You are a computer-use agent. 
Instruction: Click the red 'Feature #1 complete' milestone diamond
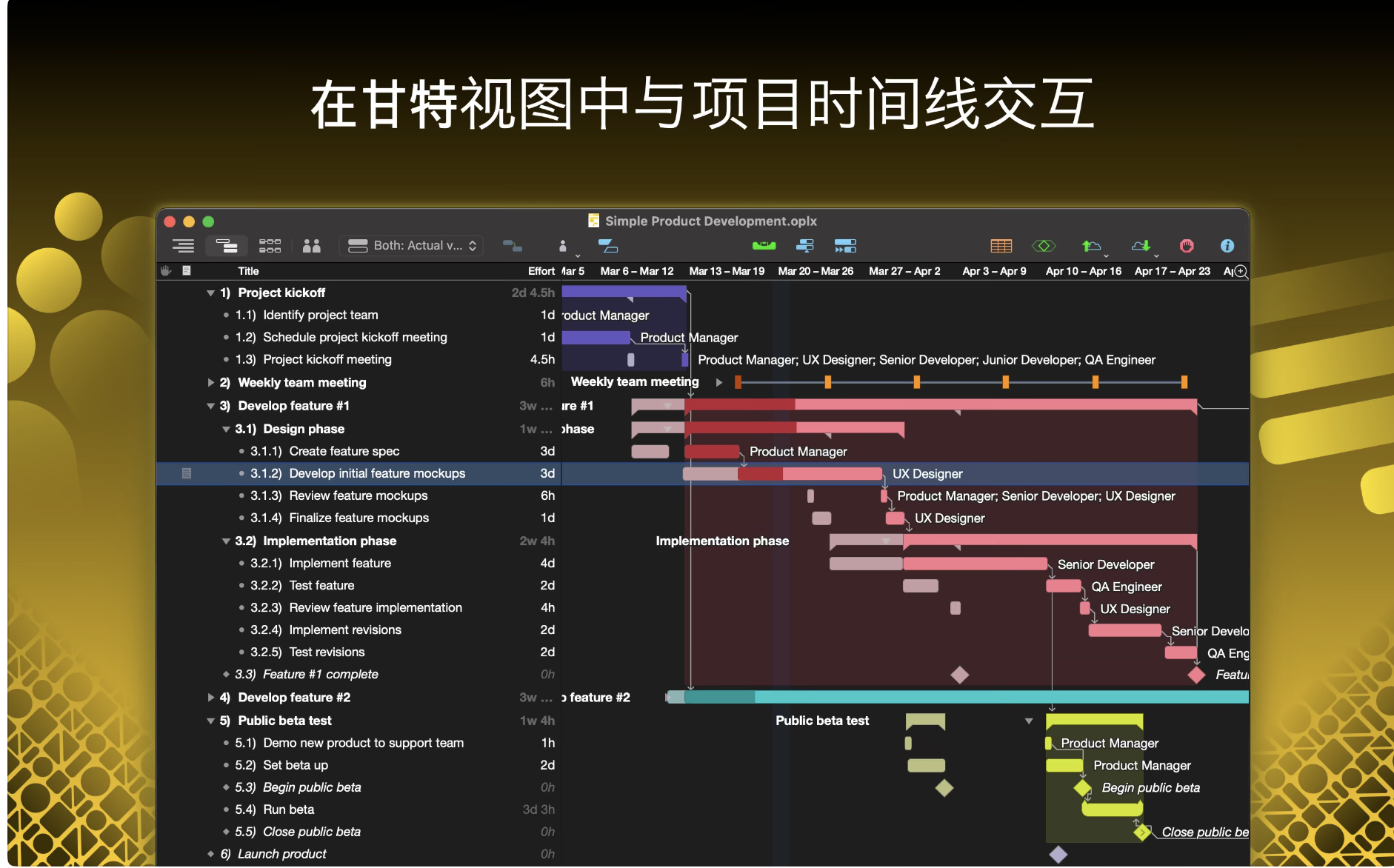click(x=1196, y=675)
